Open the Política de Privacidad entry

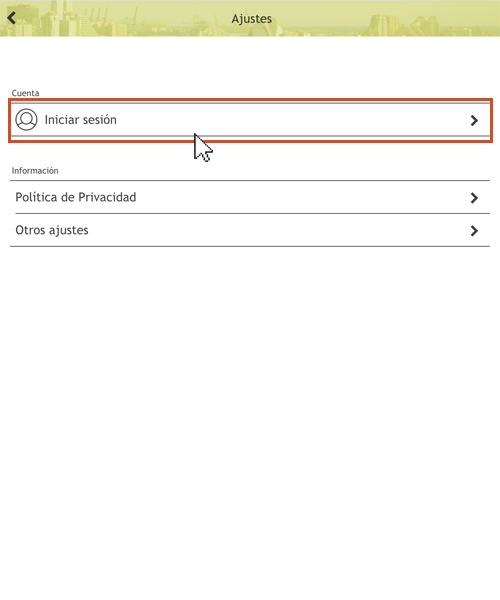point(76,197)
